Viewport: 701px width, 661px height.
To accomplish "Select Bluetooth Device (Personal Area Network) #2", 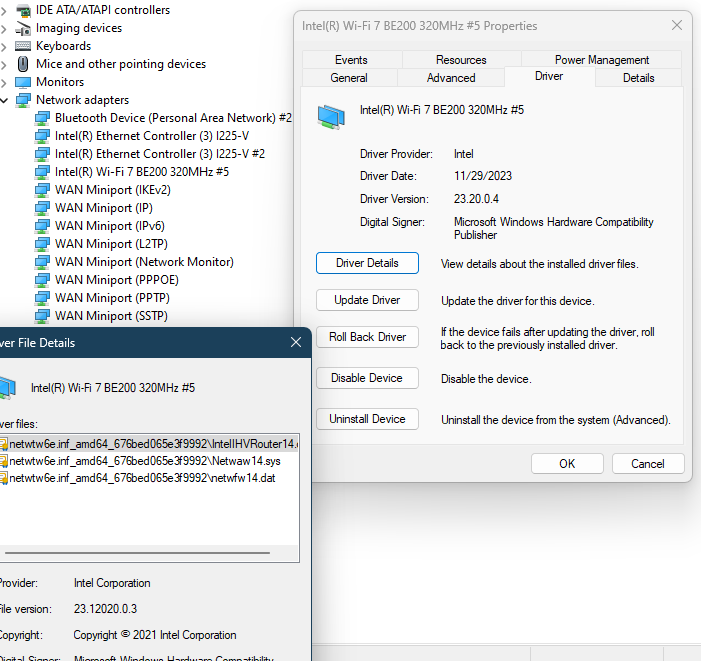I will 173,118.
